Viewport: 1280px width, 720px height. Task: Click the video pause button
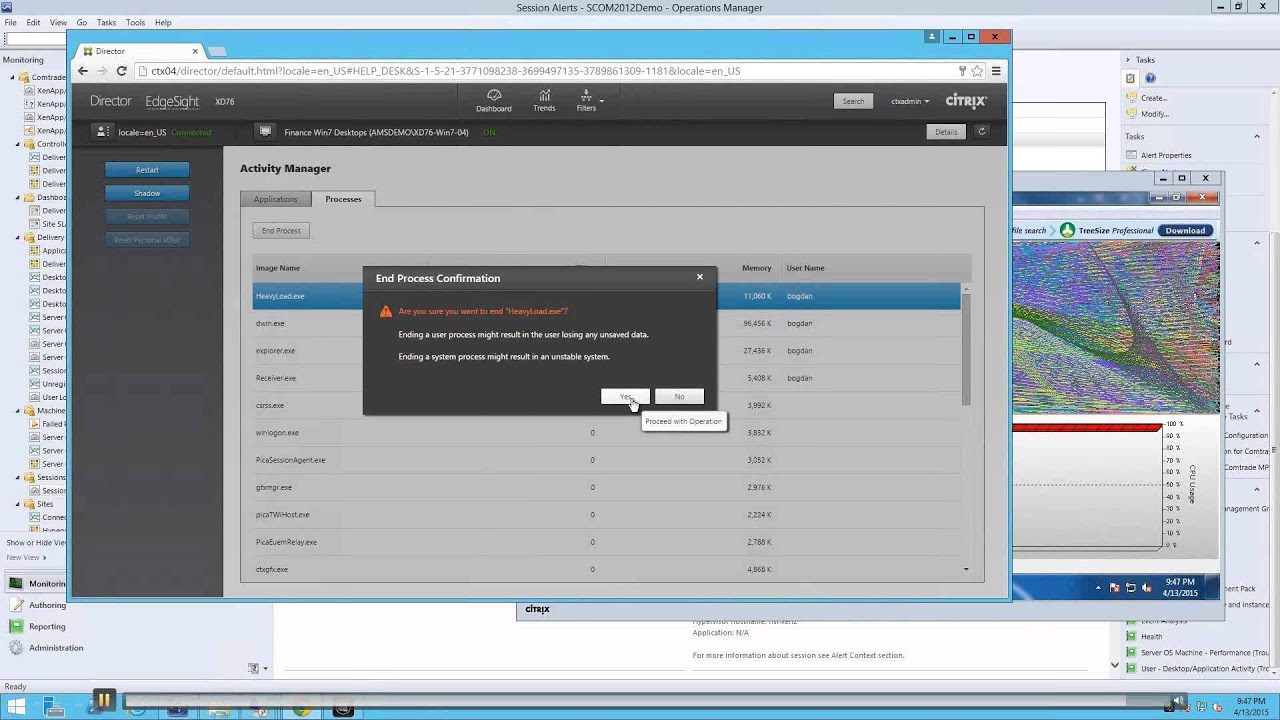[x=103, y=700]
